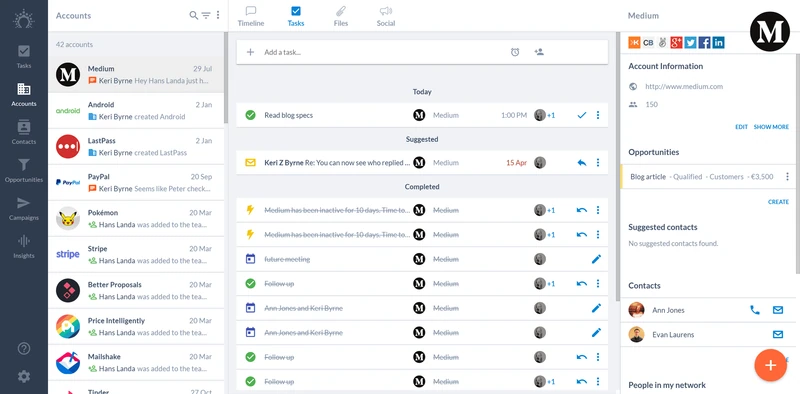This screenshot has height=394, width=800.
Task: Switch to the Timeline tab
Action: coord(251,16)
